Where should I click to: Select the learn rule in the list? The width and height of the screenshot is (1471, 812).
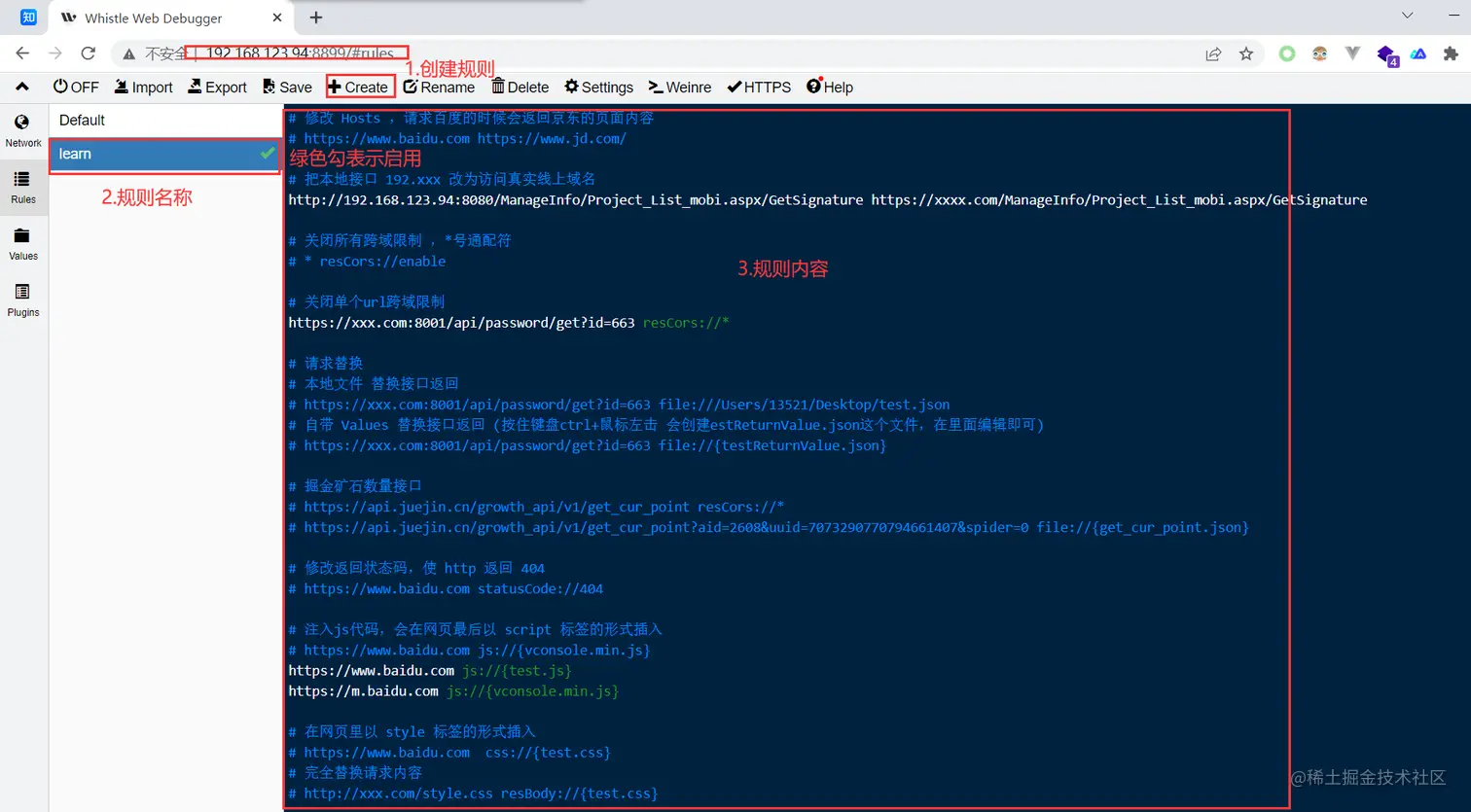click(x=165, y=154)
